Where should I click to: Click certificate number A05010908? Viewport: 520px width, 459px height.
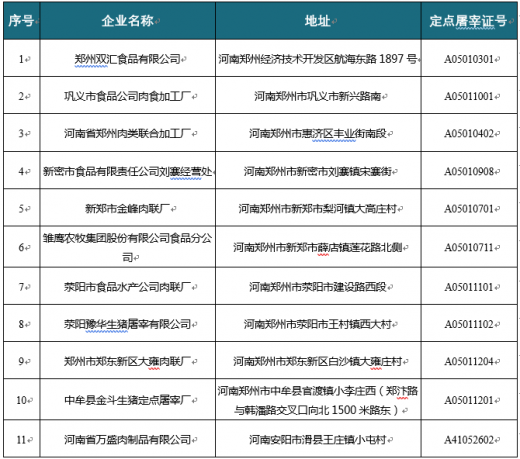tap(469, 171)
